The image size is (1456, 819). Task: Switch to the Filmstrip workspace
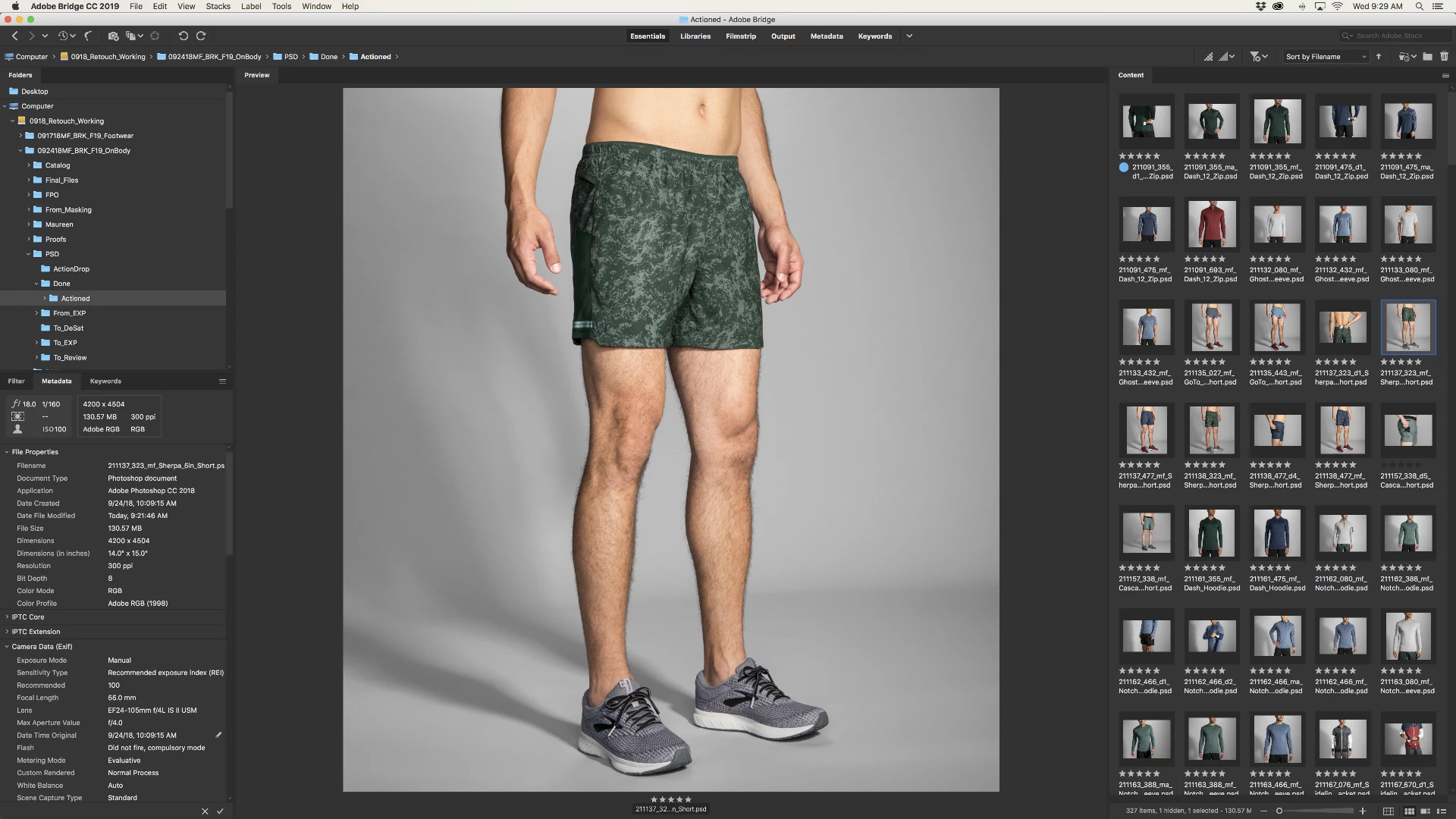(740, 36)
